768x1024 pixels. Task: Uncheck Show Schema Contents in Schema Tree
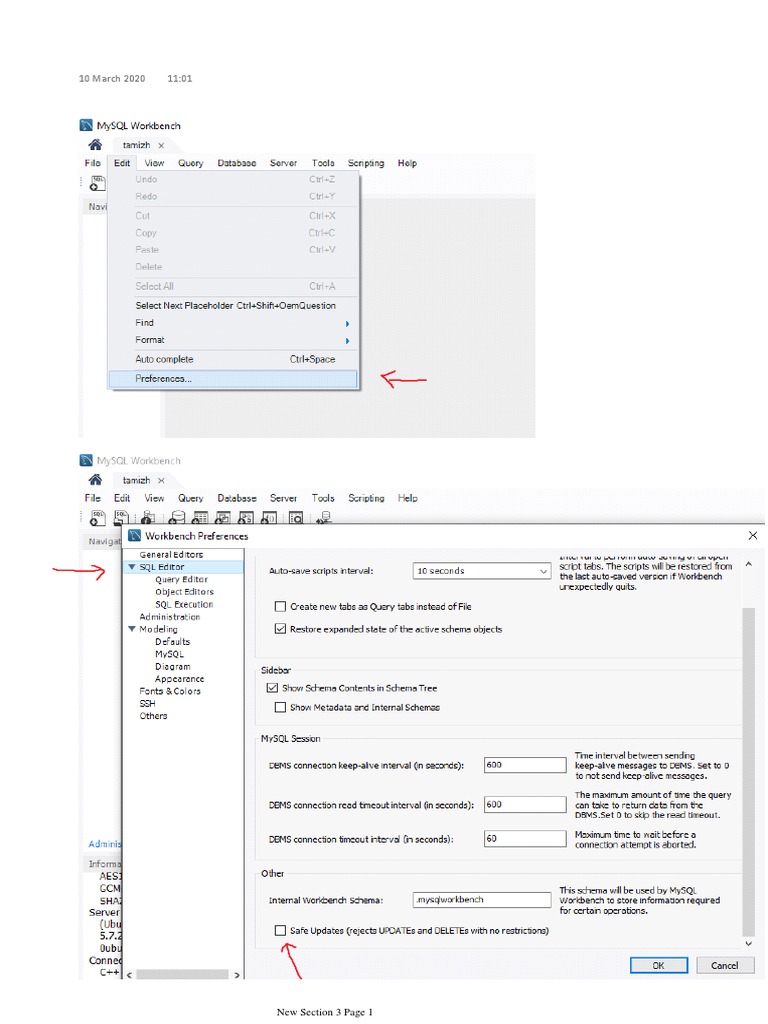272,688
